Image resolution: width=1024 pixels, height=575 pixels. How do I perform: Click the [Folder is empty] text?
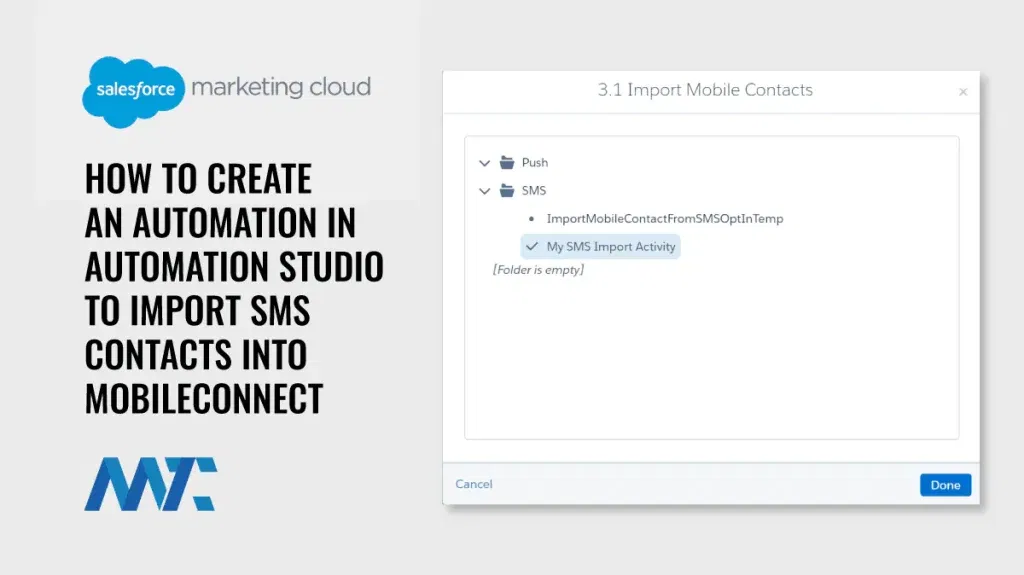tap(539, 270)
